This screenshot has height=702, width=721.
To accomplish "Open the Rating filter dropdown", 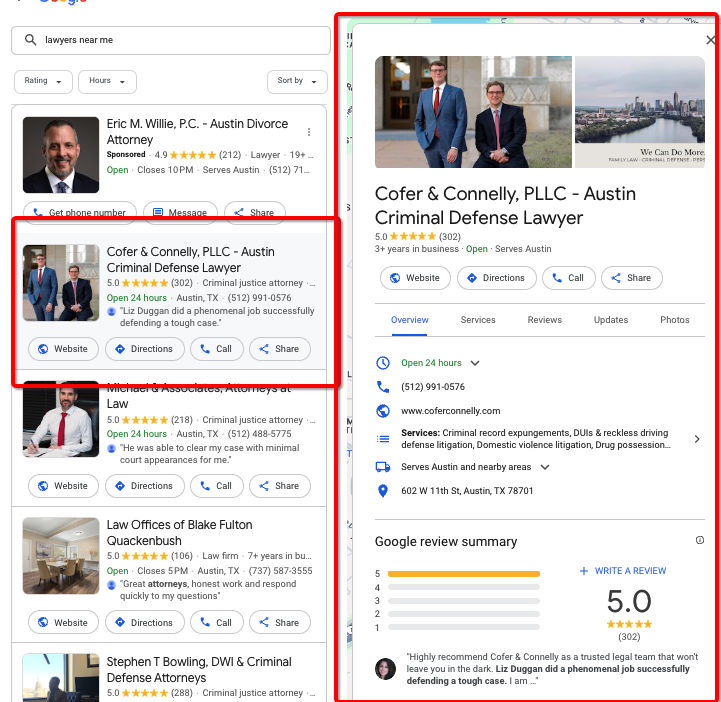I will [x=43, y=81].
